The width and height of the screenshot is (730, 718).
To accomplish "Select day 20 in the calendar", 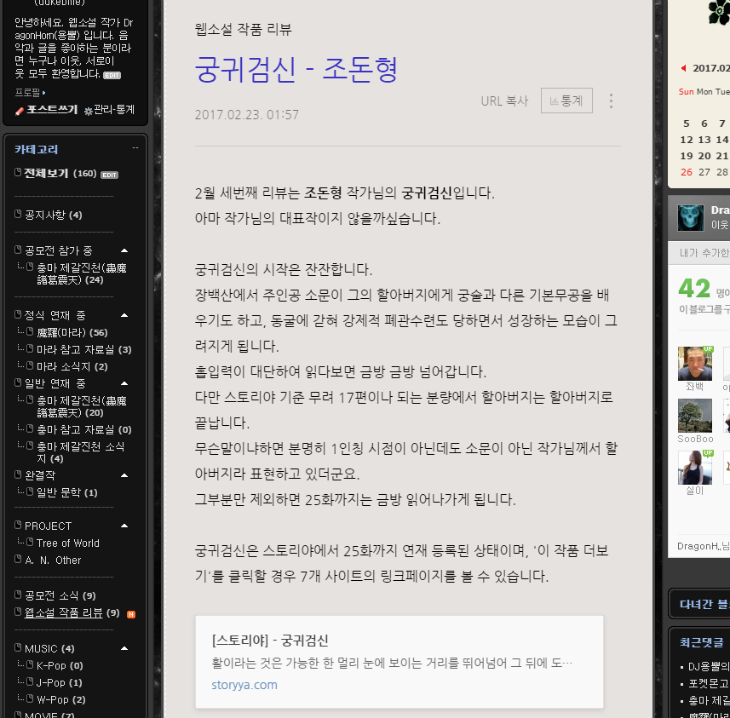I will coord(704,156).
